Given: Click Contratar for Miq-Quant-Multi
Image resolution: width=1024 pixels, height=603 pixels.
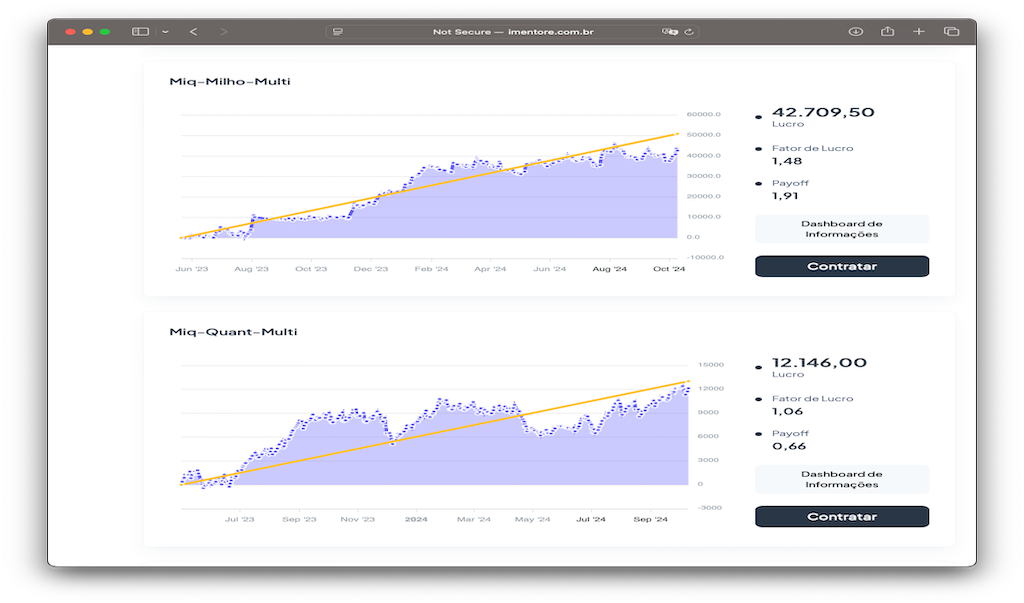Looking at the screenshot, I should (842, 516).
